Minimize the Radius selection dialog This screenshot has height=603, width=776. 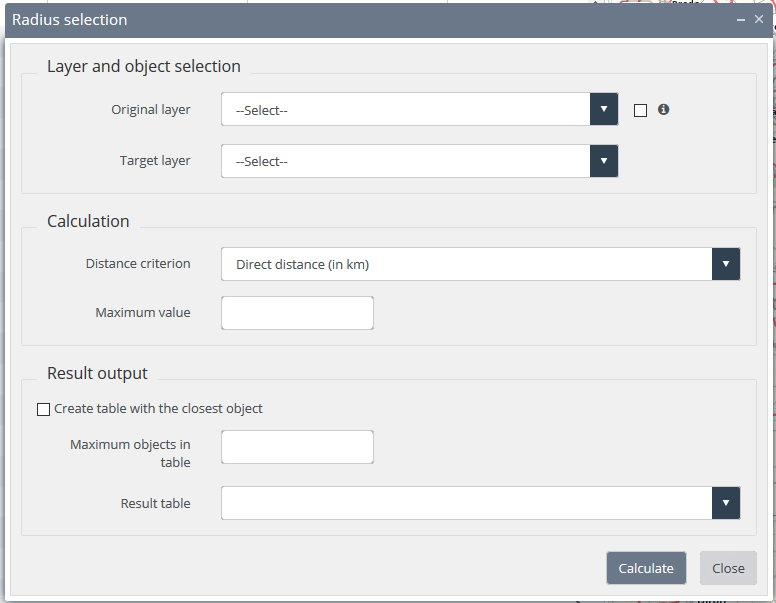[x=741, y=20]
